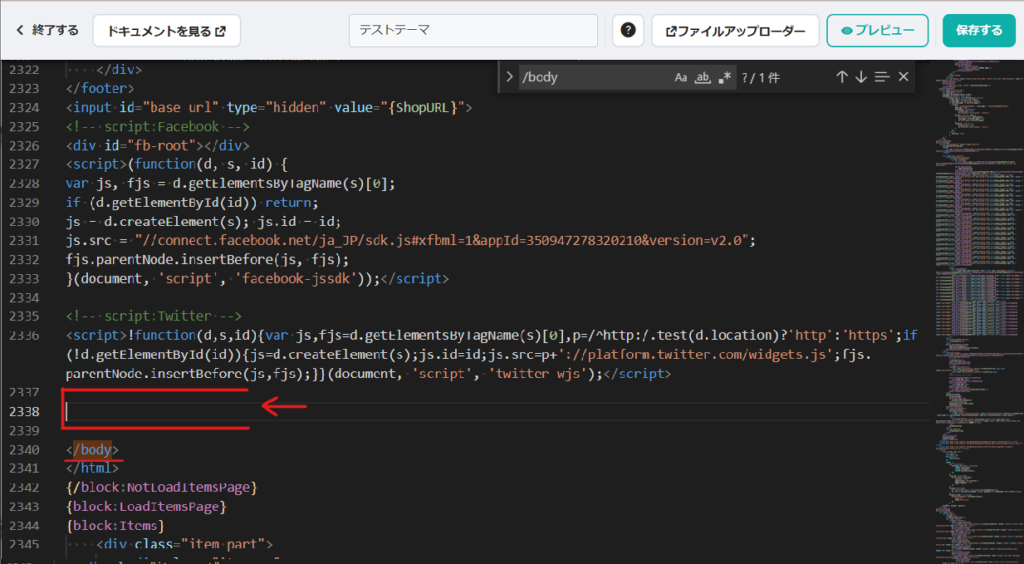Click the {/block:NotLoadItemsPage} line
Screen dimensions: 1024x564
[x=161, y=488]
